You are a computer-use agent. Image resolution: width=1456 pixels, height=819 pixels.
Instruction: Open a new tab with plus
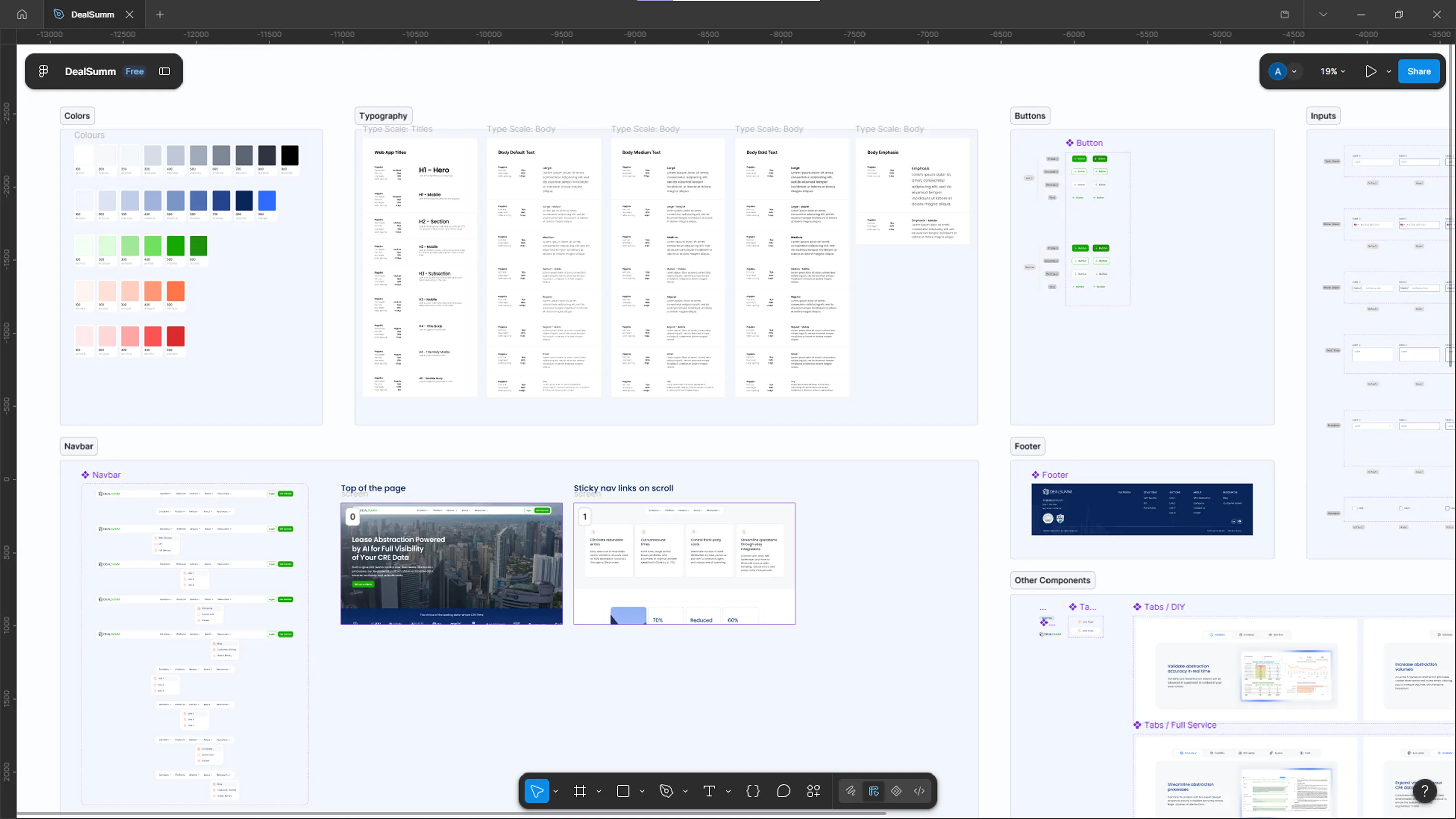[160, 14]
